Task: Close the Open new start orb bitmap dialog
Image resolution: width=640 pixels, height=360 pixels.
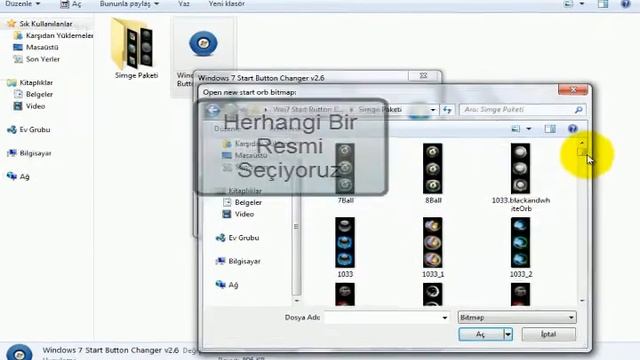Action: tap(573, 90)
